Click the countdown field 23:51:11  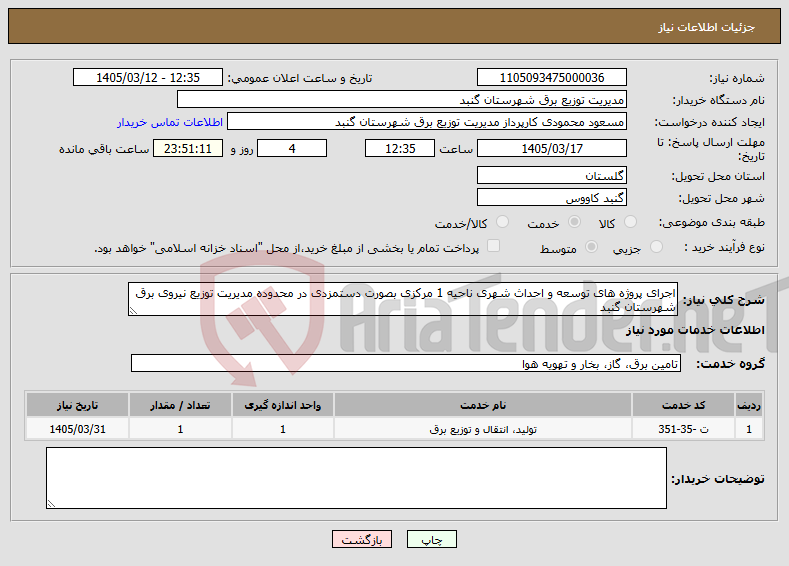coord(188,148)
